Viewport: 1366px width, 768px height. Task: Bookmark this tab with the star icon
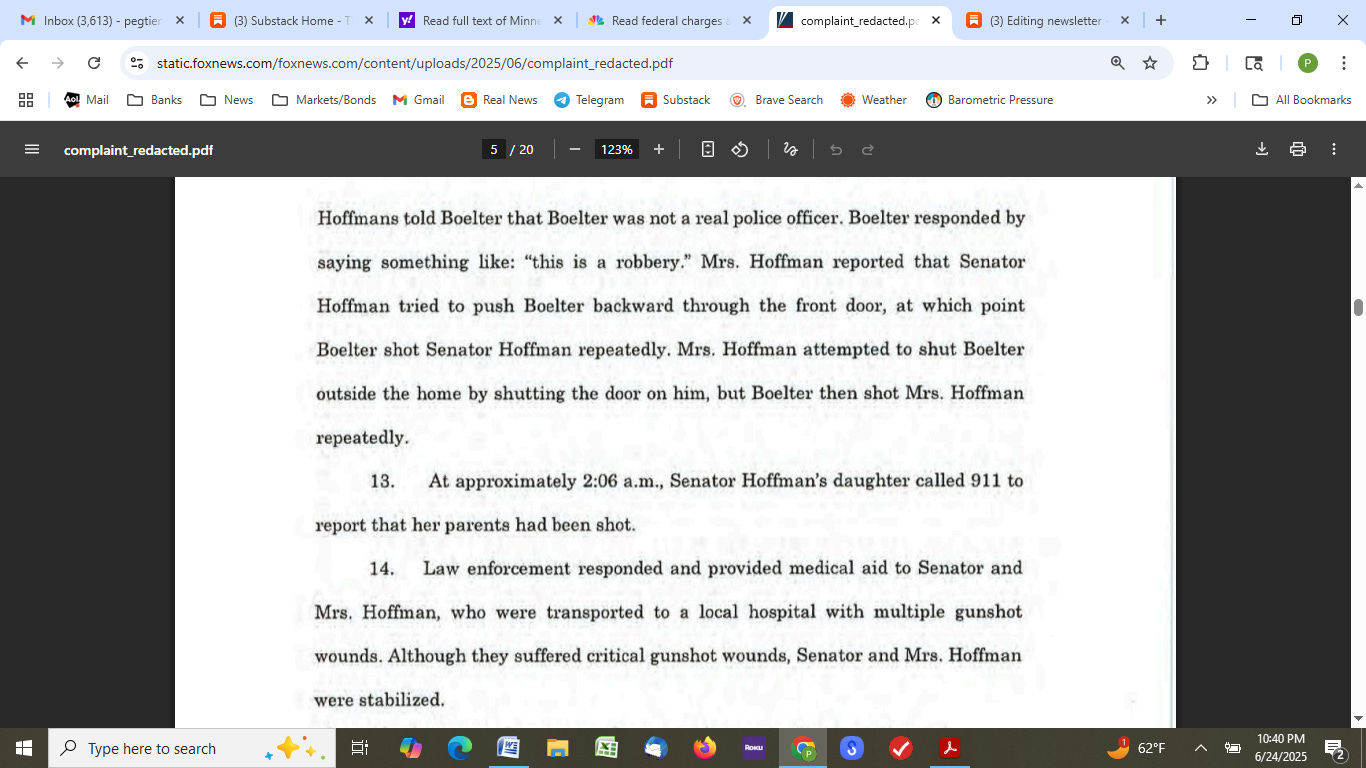coord(1150,63)
